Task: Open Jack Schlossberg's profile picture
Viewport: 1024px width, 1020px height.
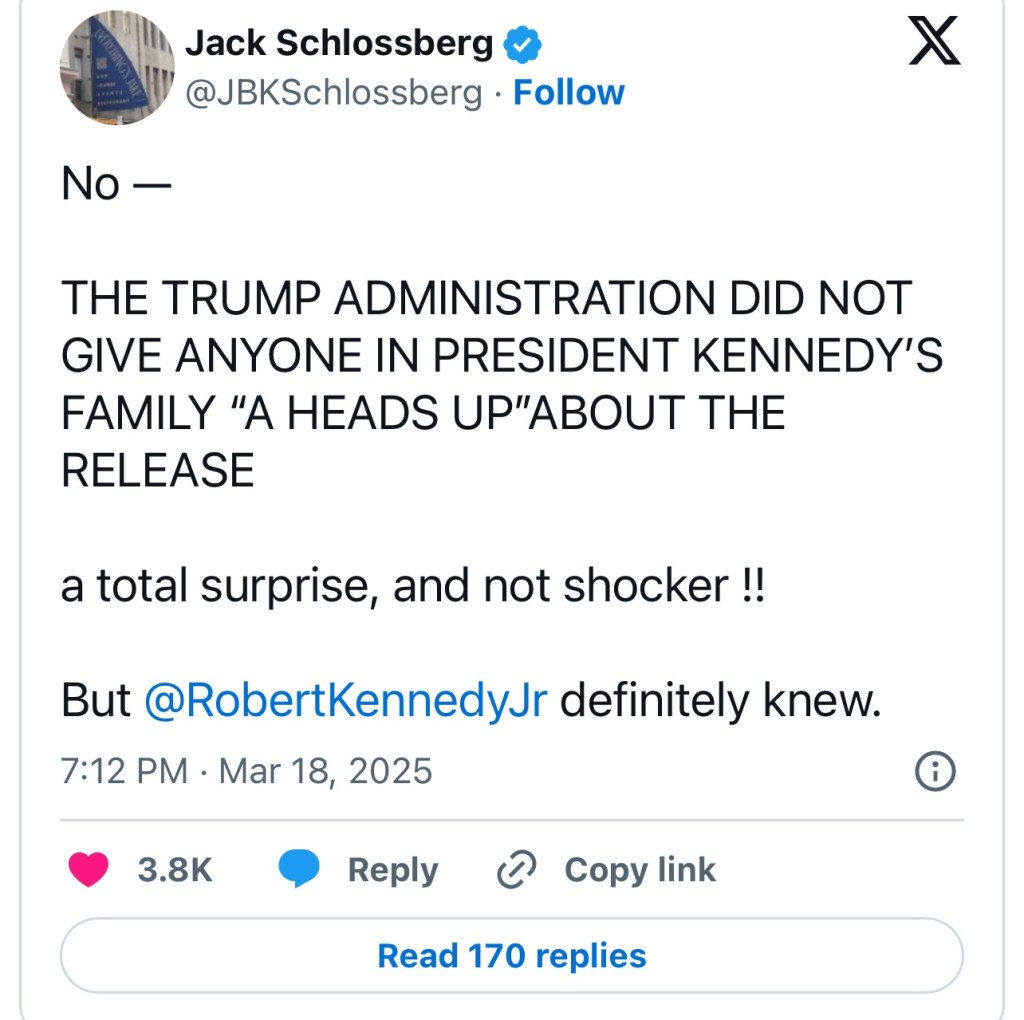Action: (x=117, y=69)
